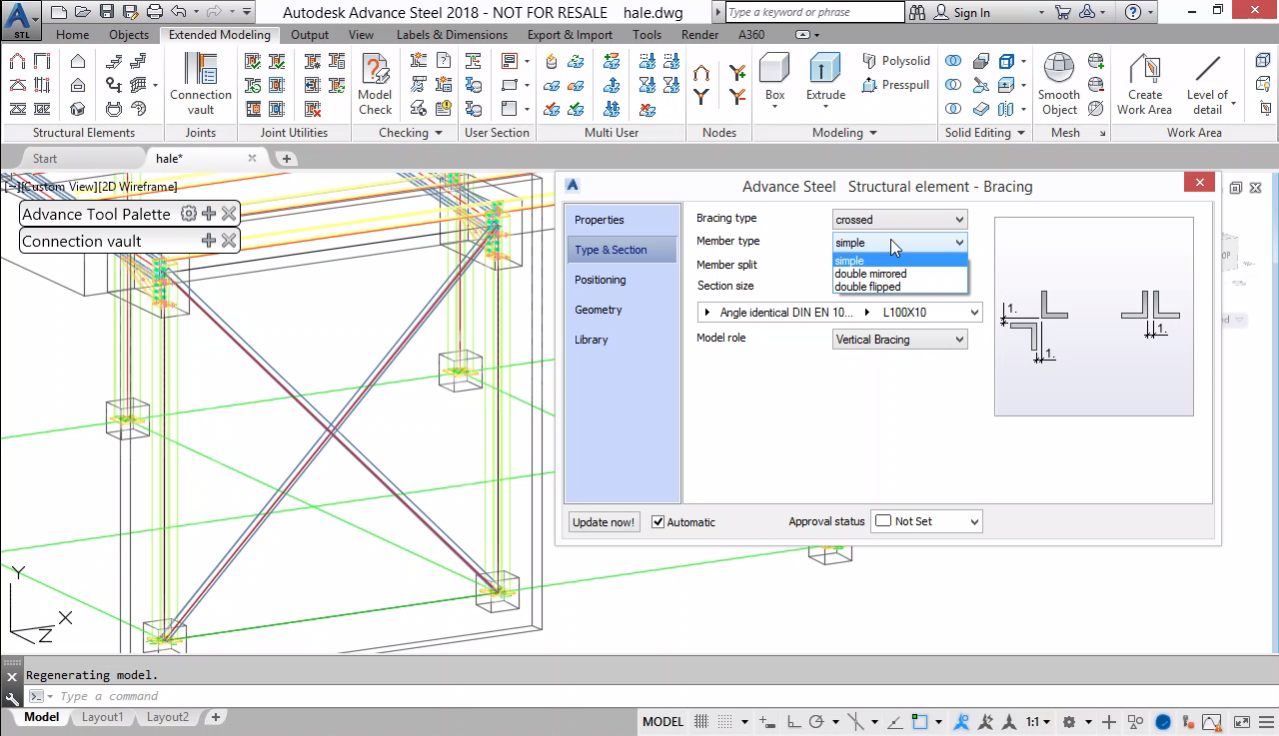Open the Positioning tab in Bracing dialog
This screenshot has height=736, width=1279.
[x=622, y=280]
